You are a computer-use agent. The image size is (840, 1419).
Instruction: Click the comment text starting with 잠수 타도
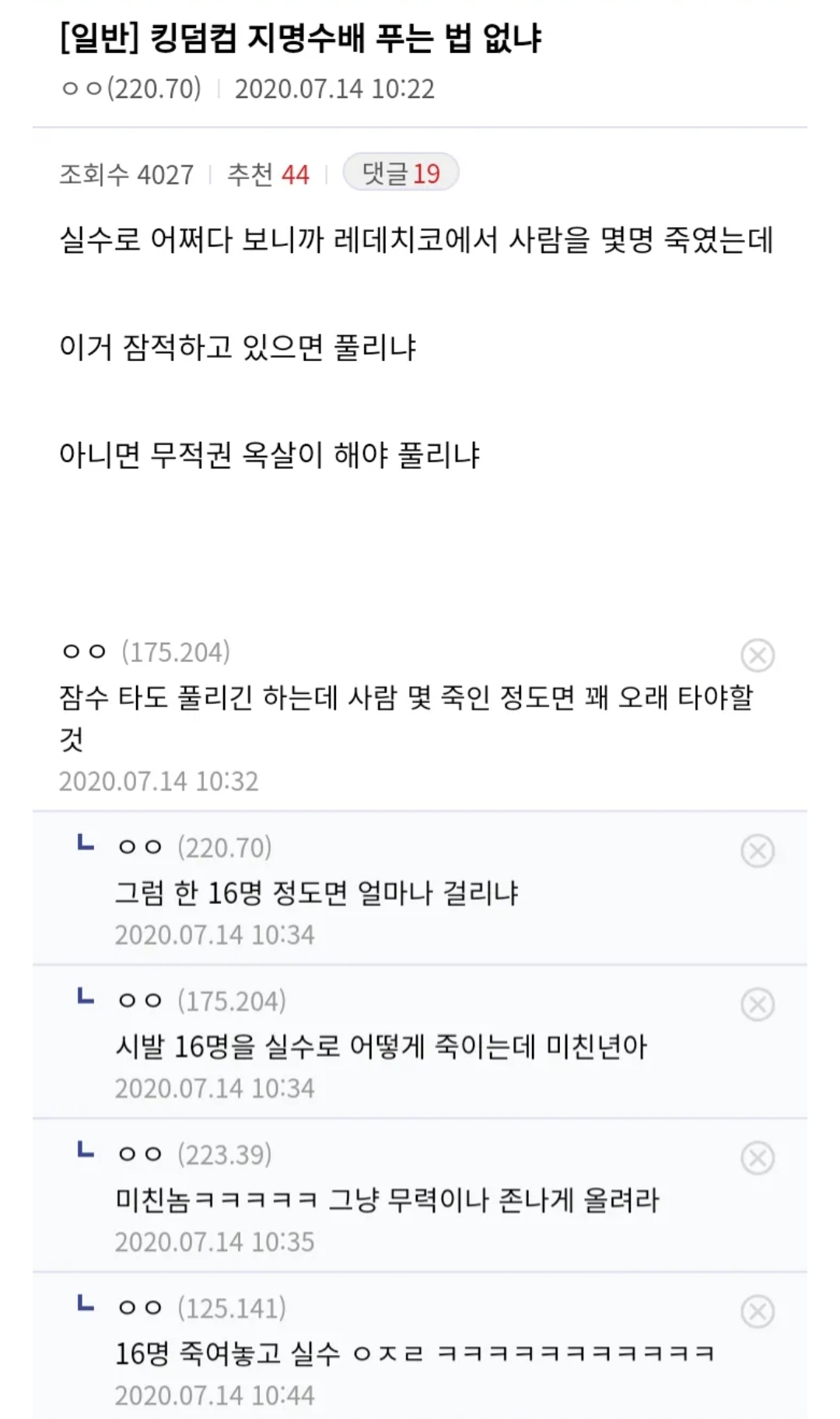[406, 697]
